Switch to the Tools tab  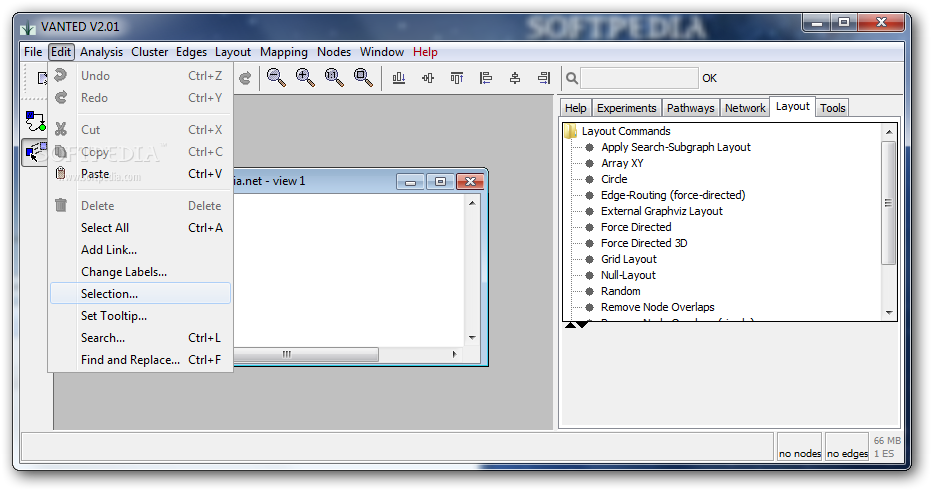833,108
